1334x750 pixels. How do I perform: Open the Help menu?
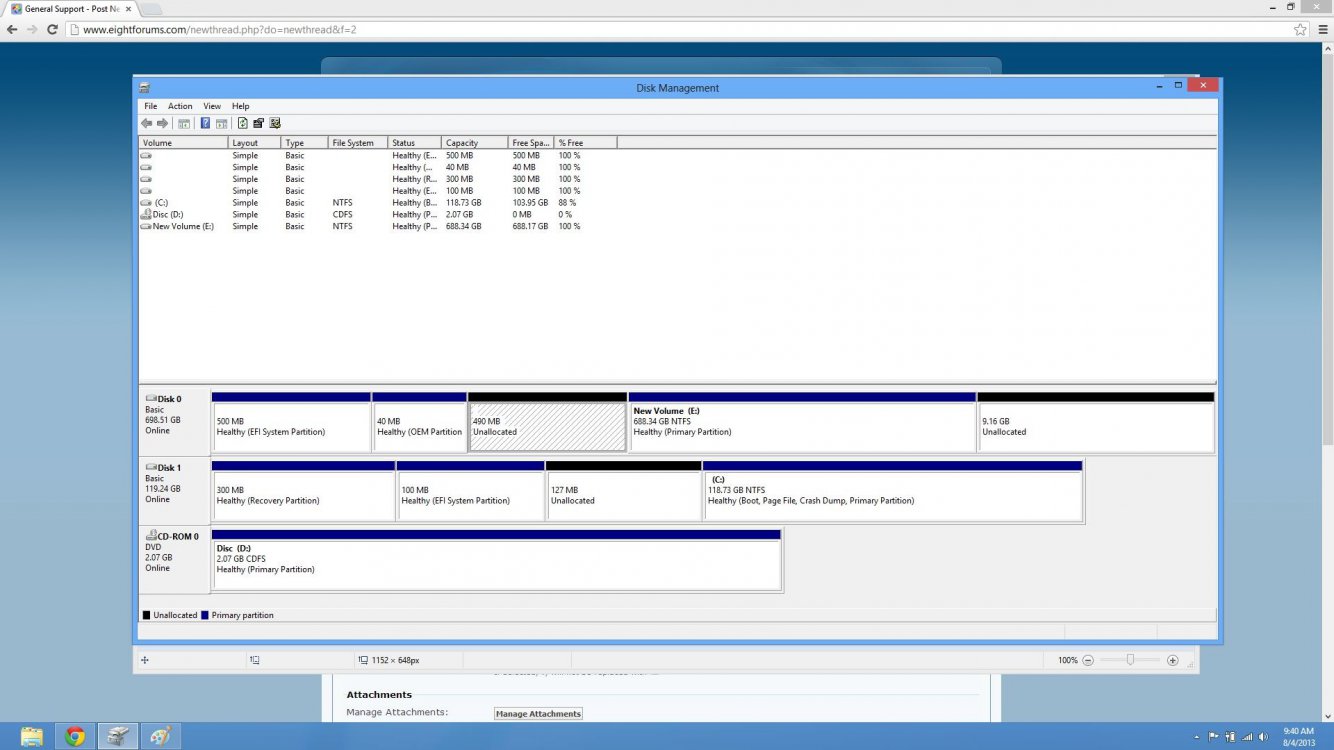pyautogui.click(x=240, y=106)
